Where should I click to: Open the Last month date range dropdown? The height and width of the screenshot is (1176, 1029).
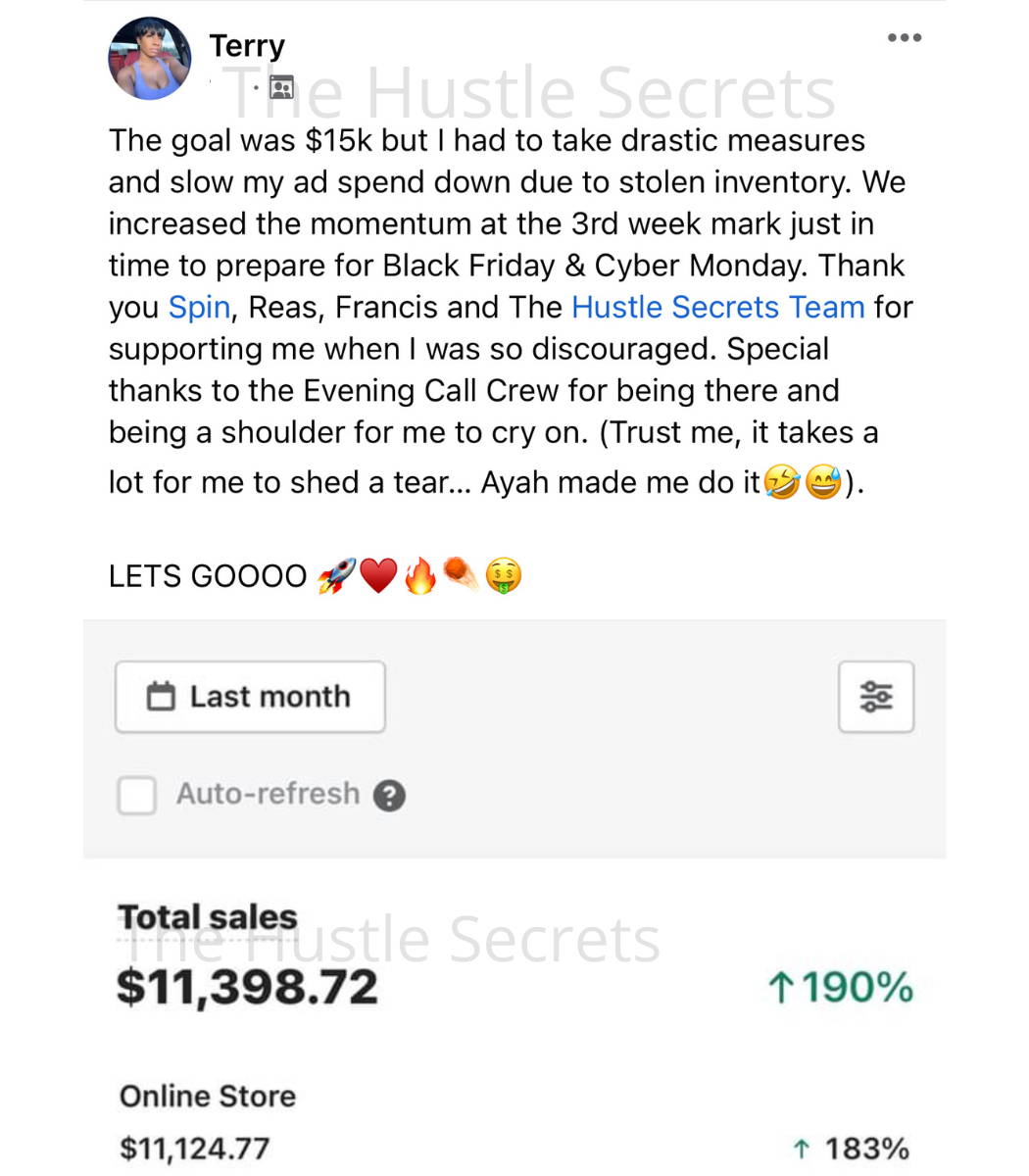pos(250,697)
